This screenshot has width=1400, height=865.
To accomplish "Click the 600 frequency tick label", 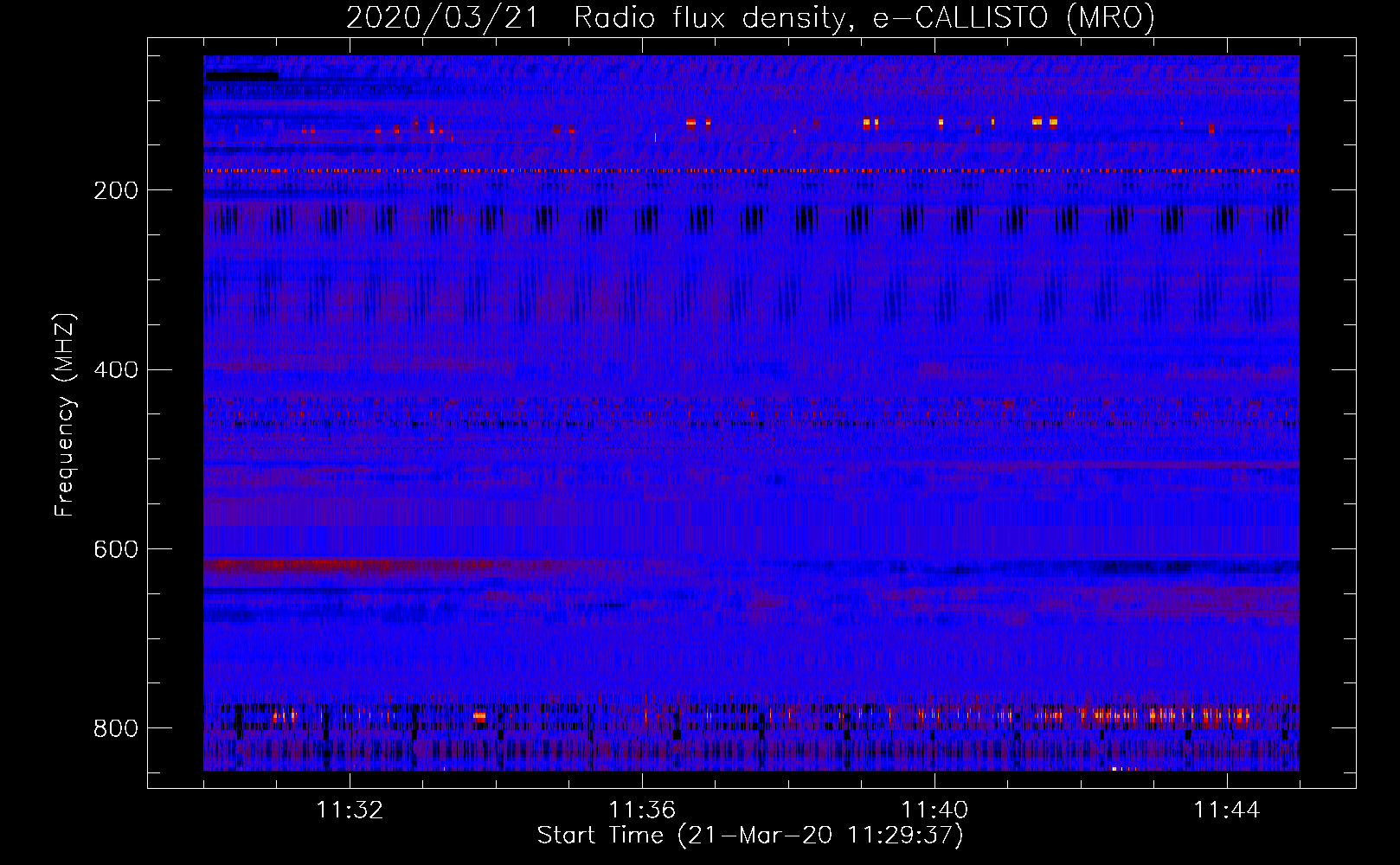I will [116, 549].
